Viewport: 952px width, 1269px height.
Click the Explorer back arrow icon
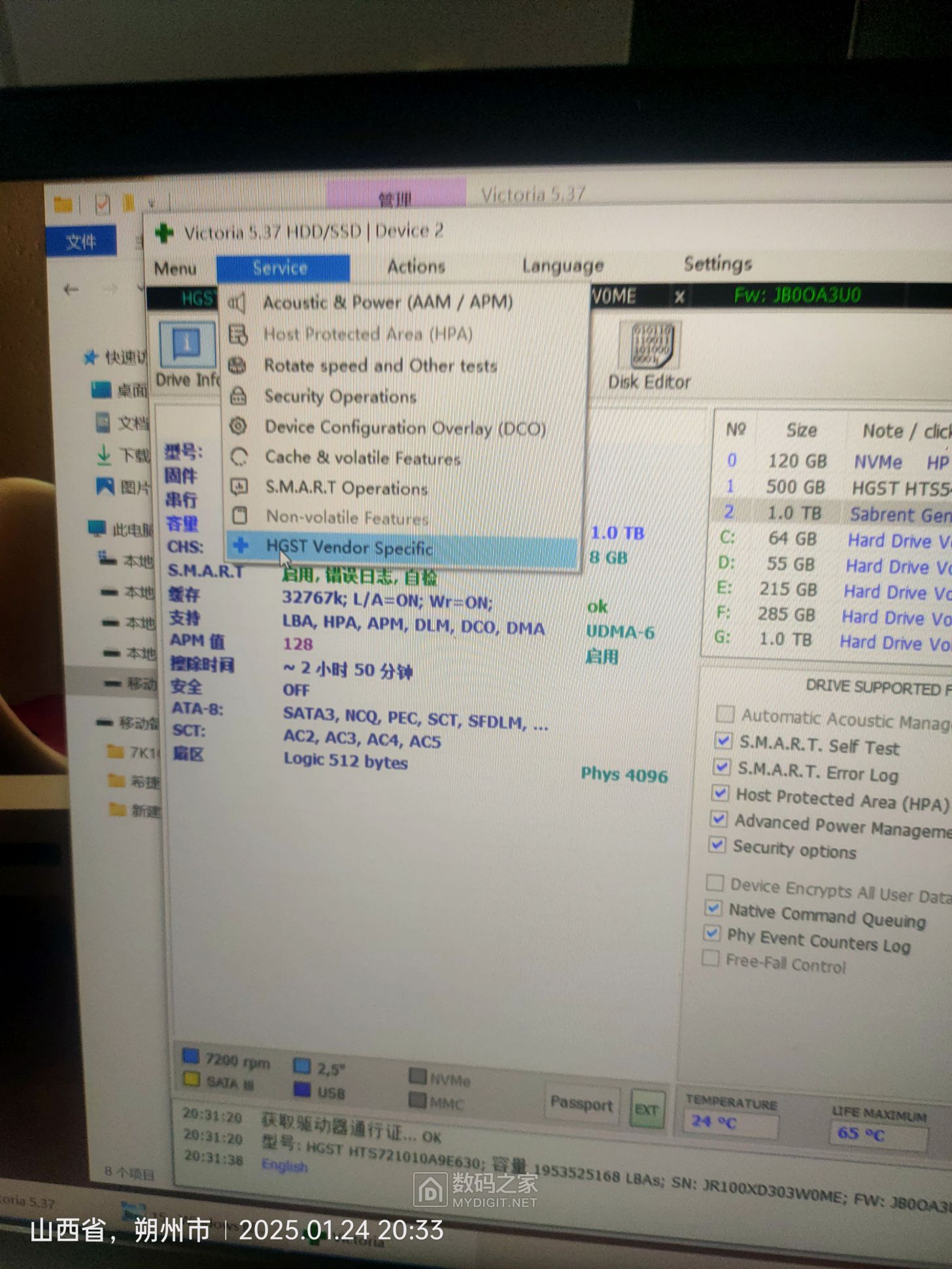[x=71, y=289]
